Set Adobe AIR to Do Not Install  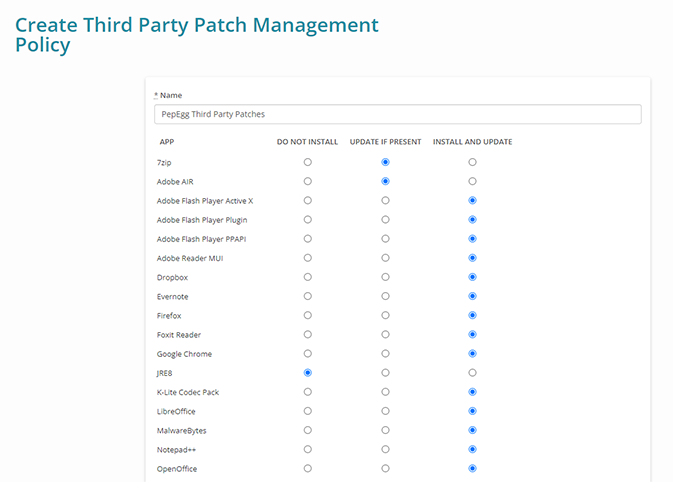pyautogui.click(x=308, y=181)
